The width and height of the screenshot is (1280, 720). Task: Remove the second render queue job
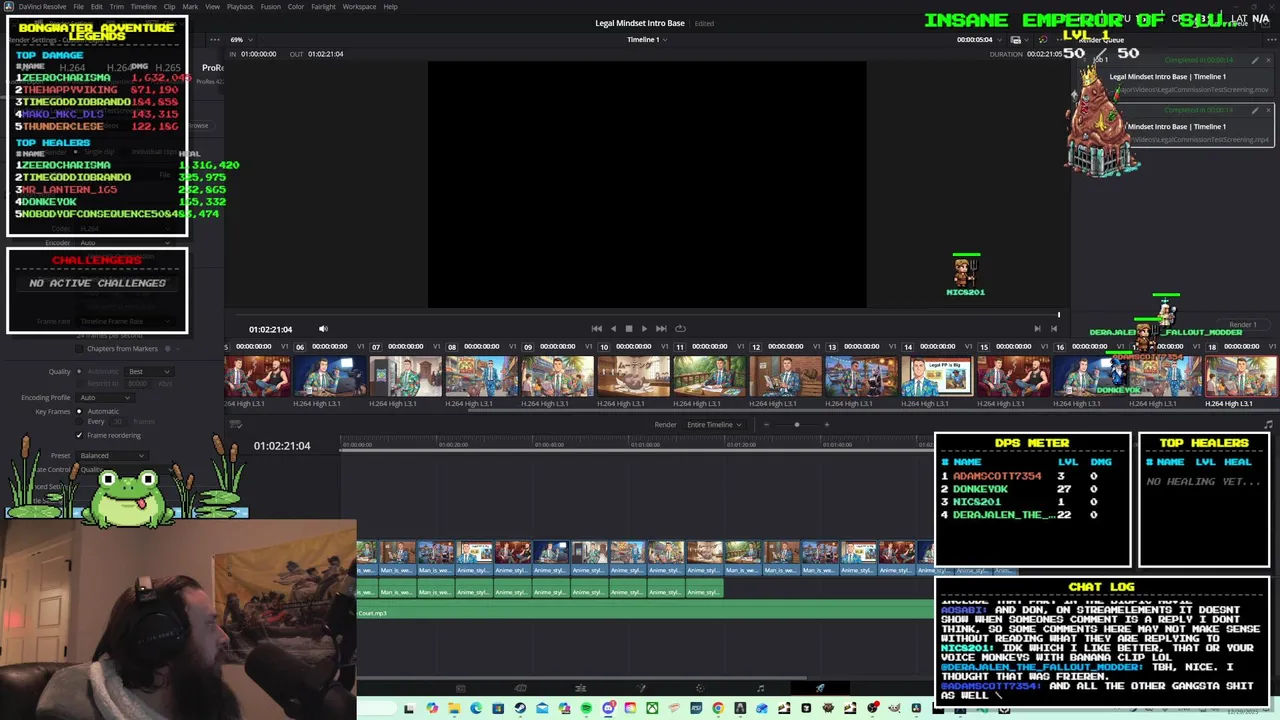1268,110
